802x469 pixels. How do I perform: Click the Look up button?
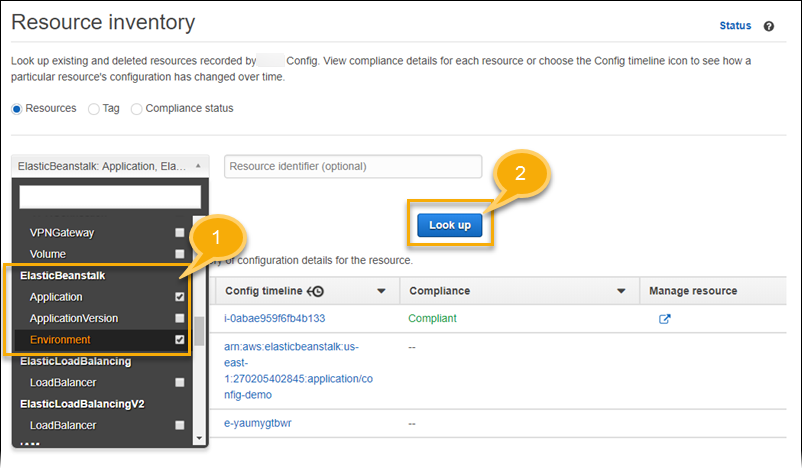point(449,226)
